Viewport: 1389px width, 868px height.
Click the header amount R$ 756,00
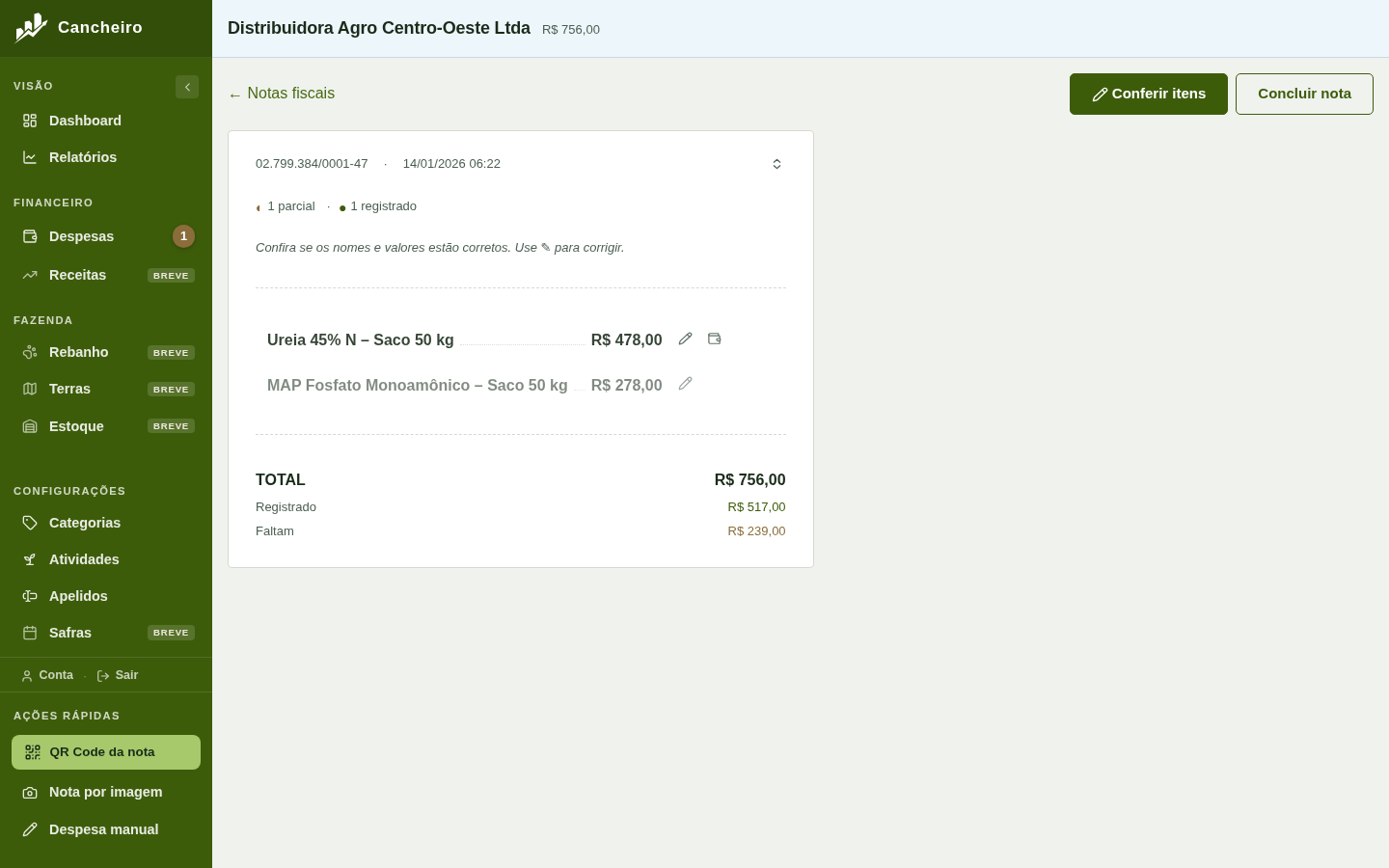coord(571,30)
